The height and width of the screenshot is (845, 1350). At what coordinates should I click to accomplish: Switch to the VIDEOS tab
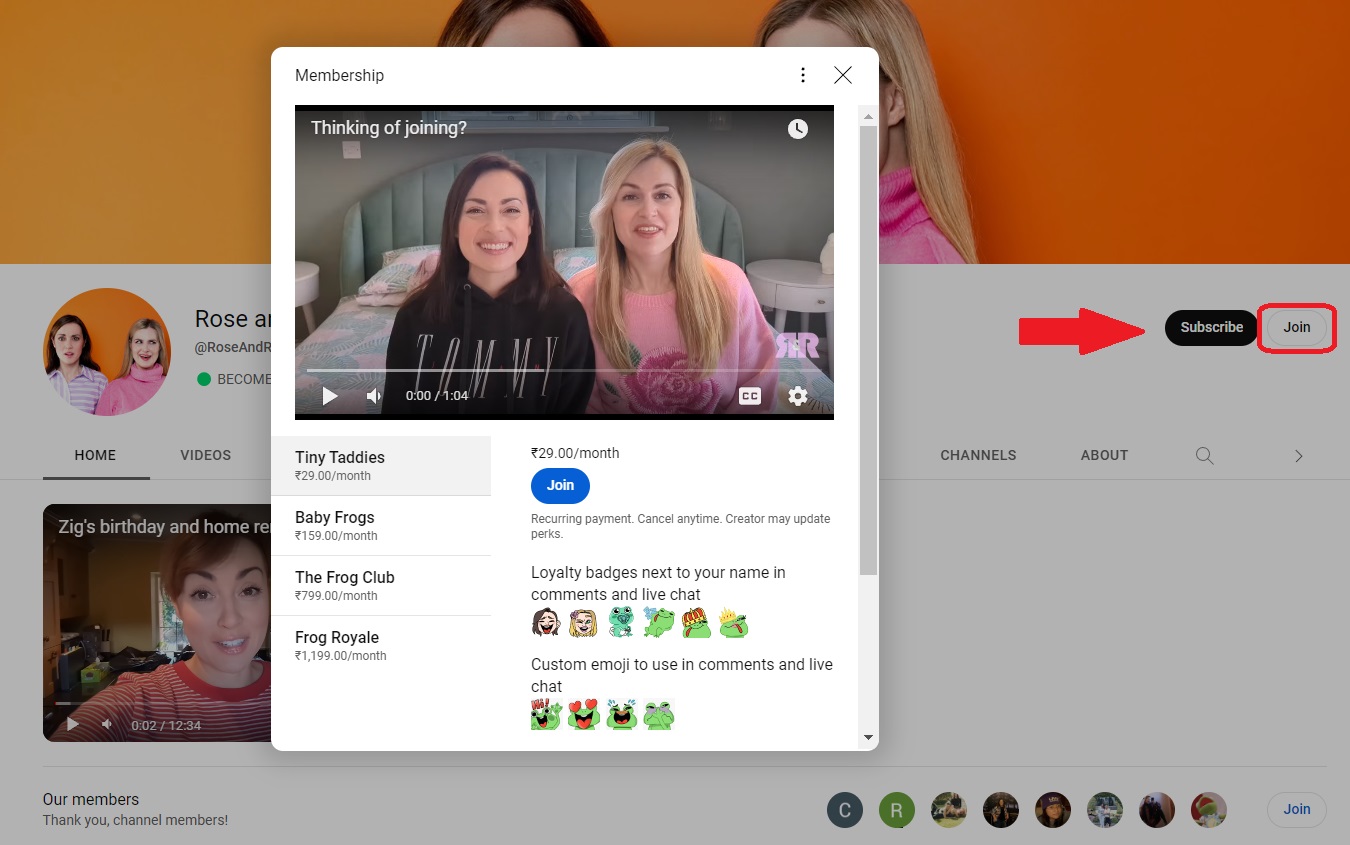[205, 455]
